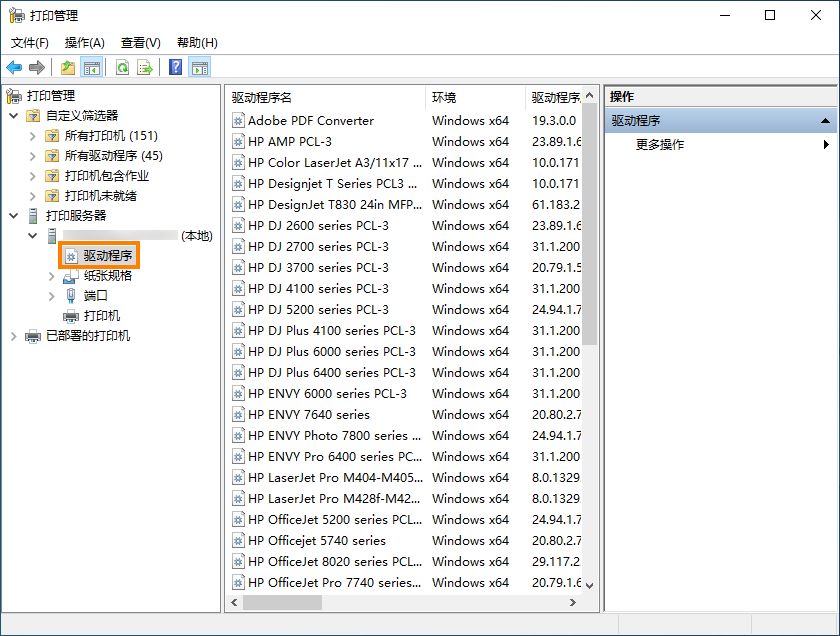The height and width of the screenshot is (636, 840).
Task: Sort by the 驱动程序版本 column header
Action: point(554,98)
